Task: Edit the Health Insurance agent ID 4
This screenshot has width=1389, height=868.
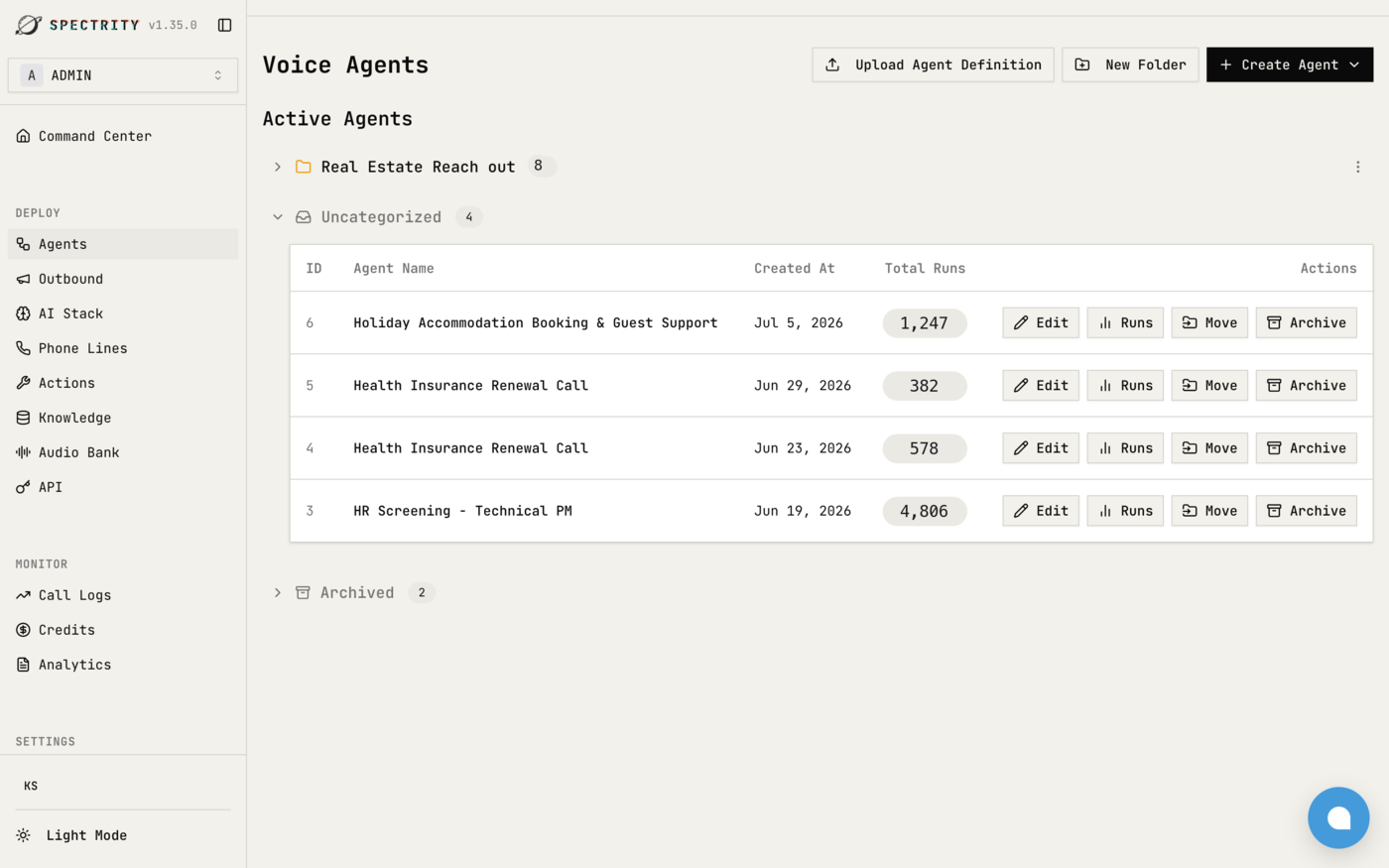Action: [1041, 448]
